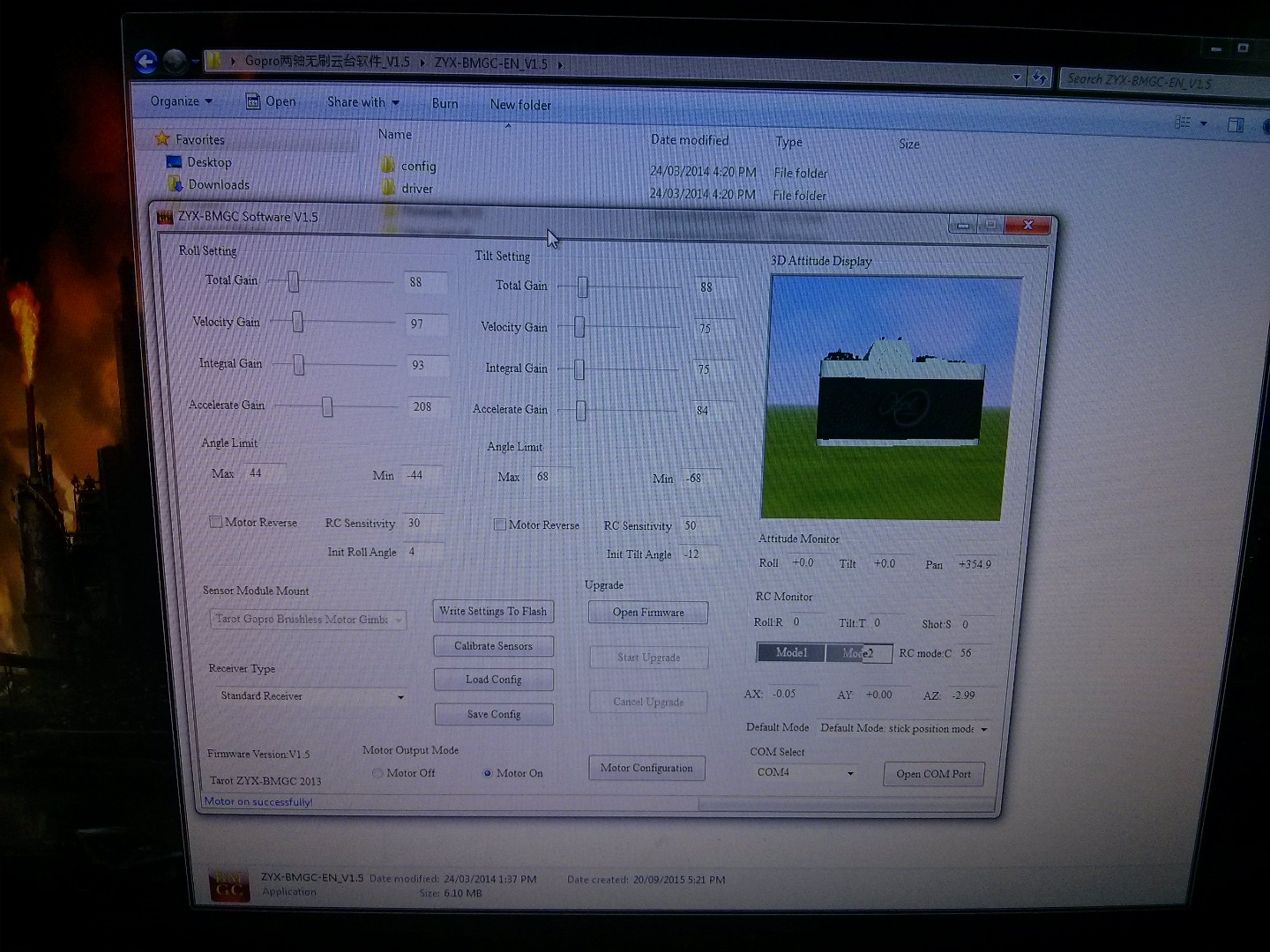
Task: Click the ZYX-BMGC title bar app icon
Action: 165,216
